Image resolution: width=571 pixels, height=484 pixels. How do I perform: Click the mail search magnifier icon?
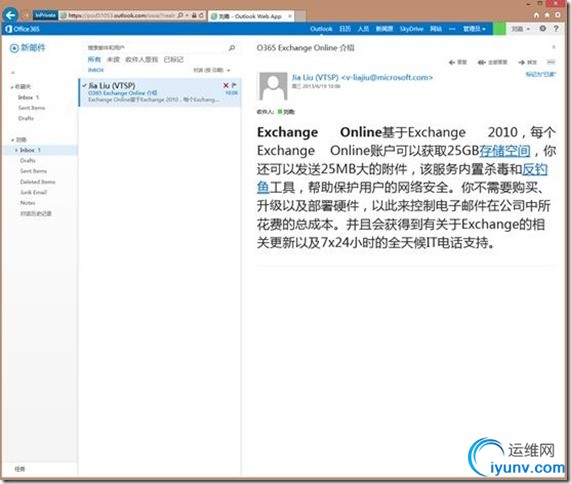232,48
